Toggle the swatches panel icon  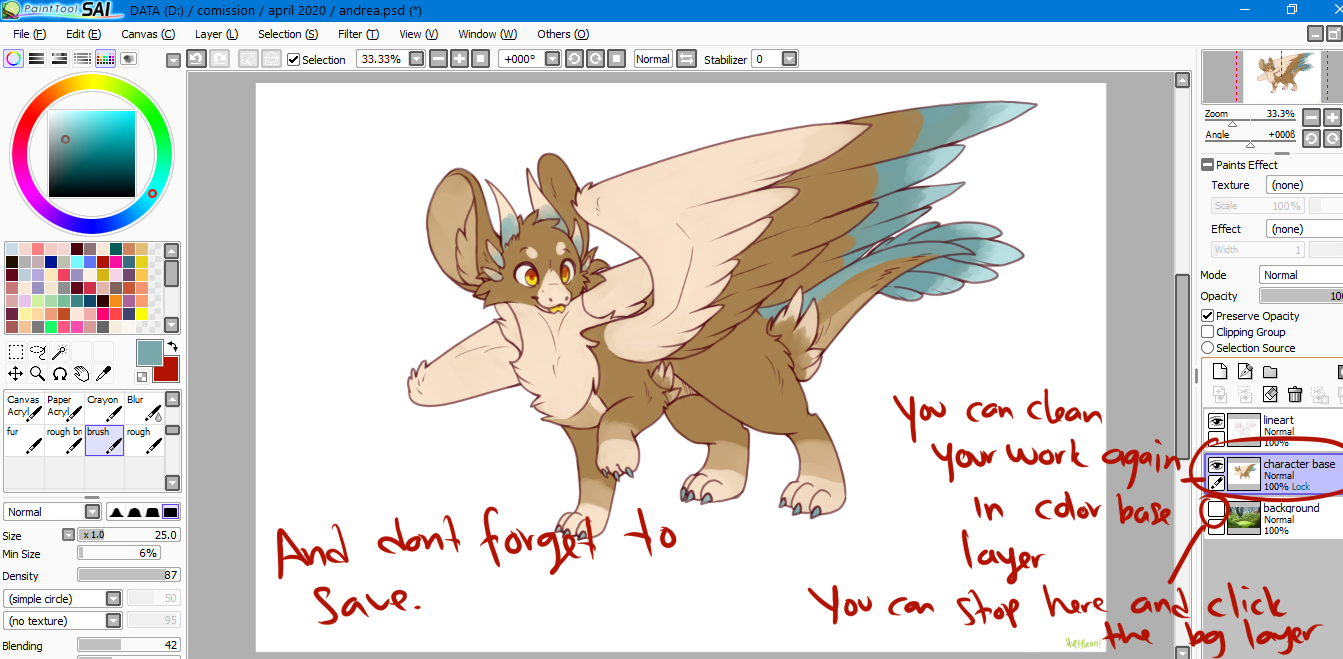pyautogui.click(x=105, y=59)
